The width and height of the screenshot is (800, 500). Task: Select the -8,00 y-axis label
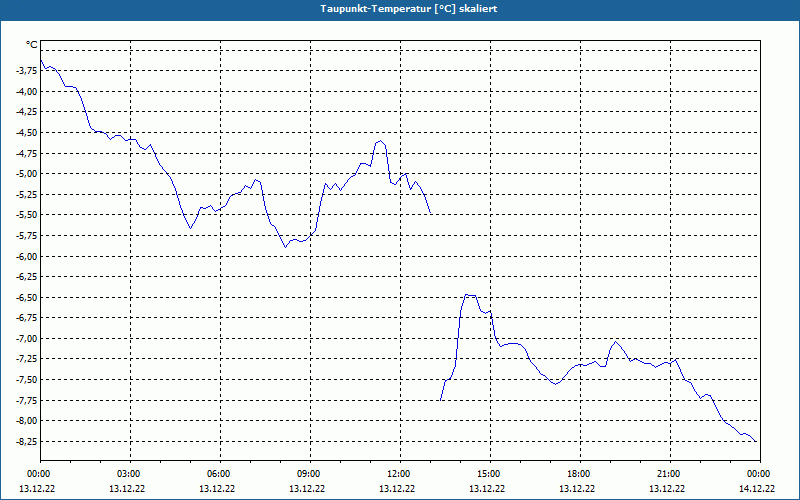pos(28,420)
